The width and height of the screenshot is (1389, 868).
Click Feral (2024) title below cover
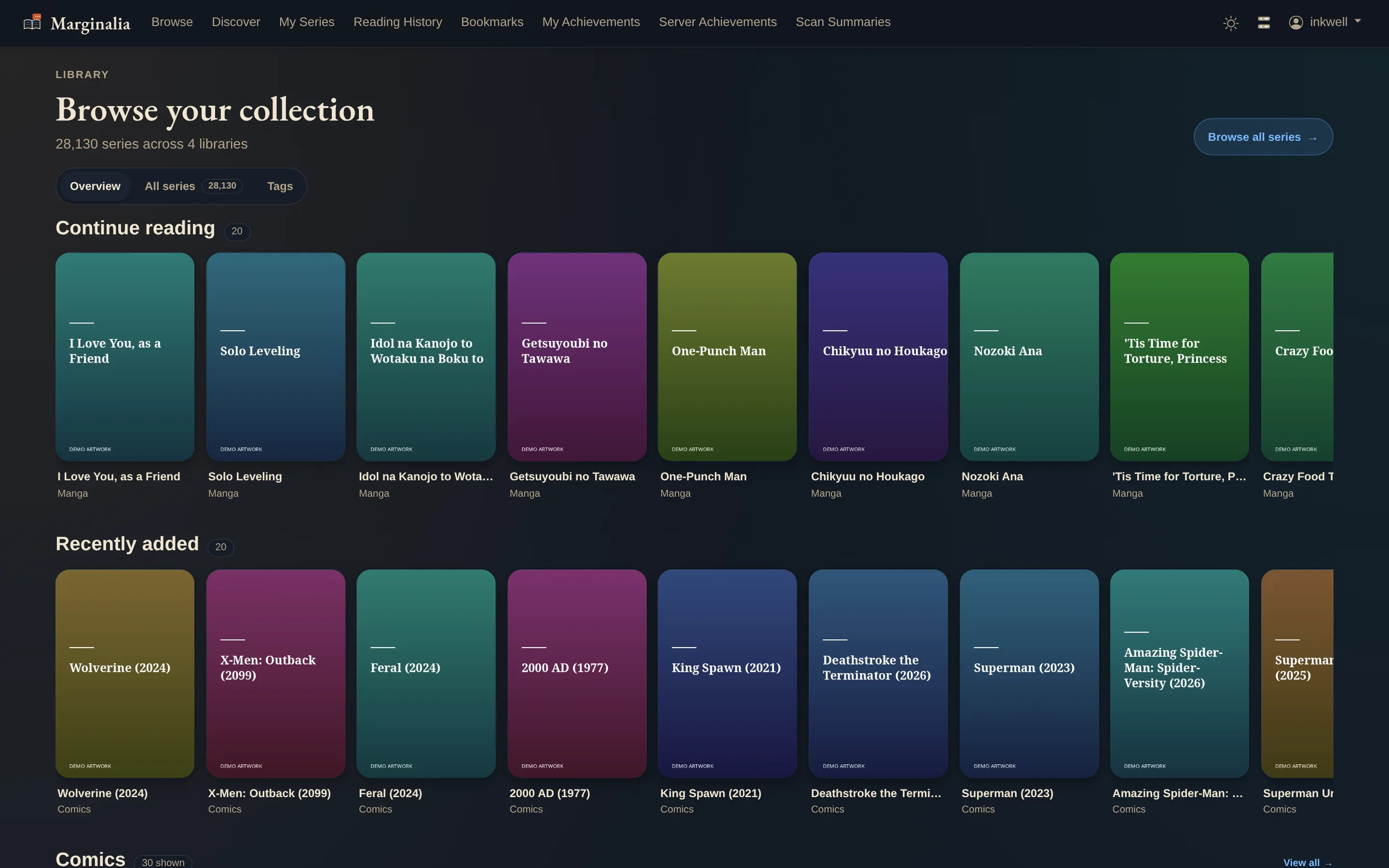(x=390, y=793)
